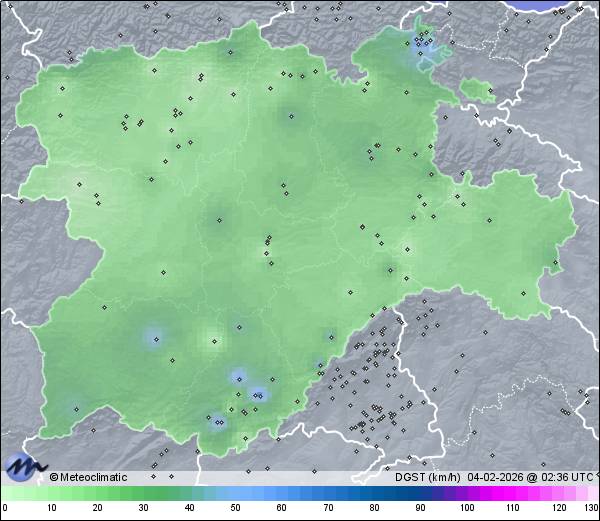The width and height of the screenshot is (600, 521).
Task: Select the 10 km/h mark on scale
Action: click(x=51, y=508)
